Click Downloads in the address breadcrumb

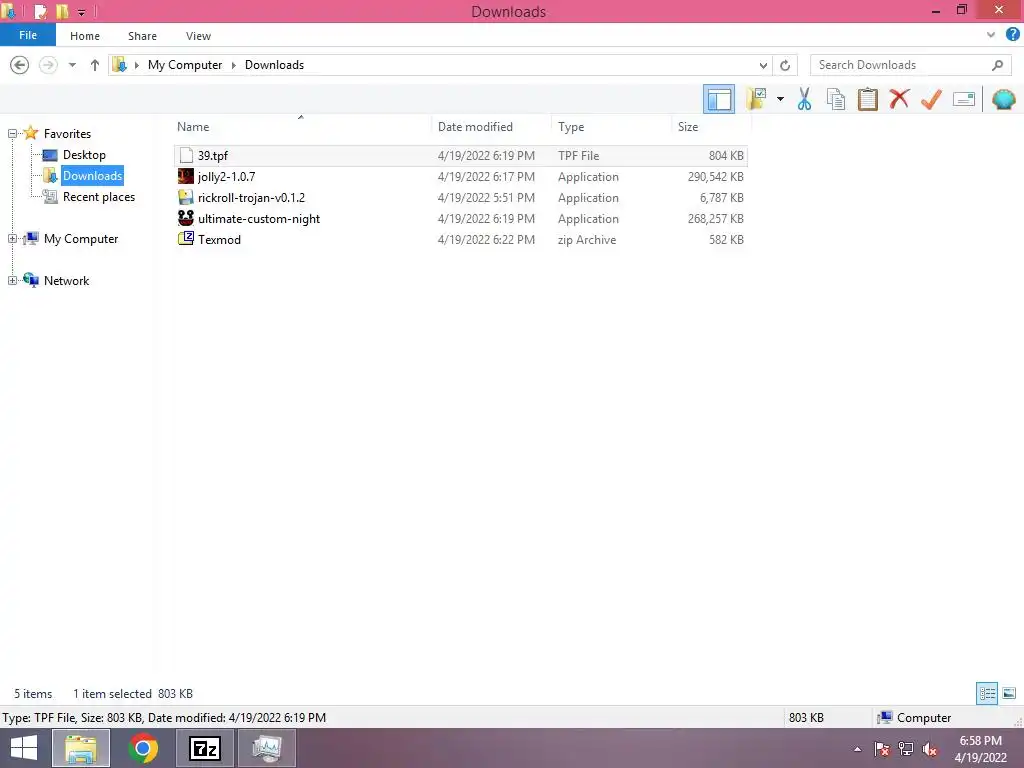coord(274,65)
